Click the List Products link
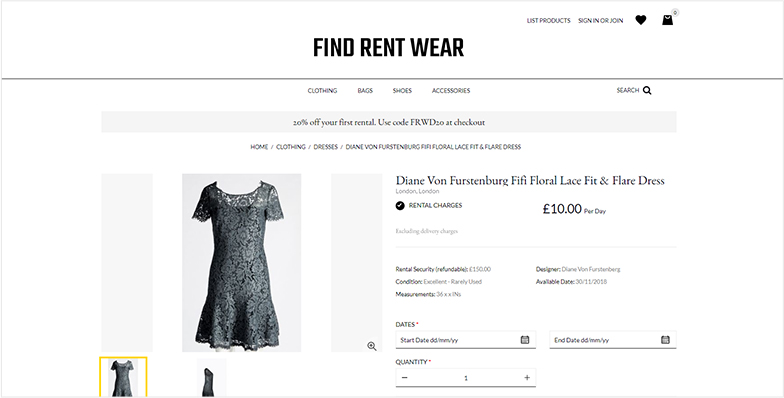The height and width of the screenshot is (398, 784). pos(548,20)
